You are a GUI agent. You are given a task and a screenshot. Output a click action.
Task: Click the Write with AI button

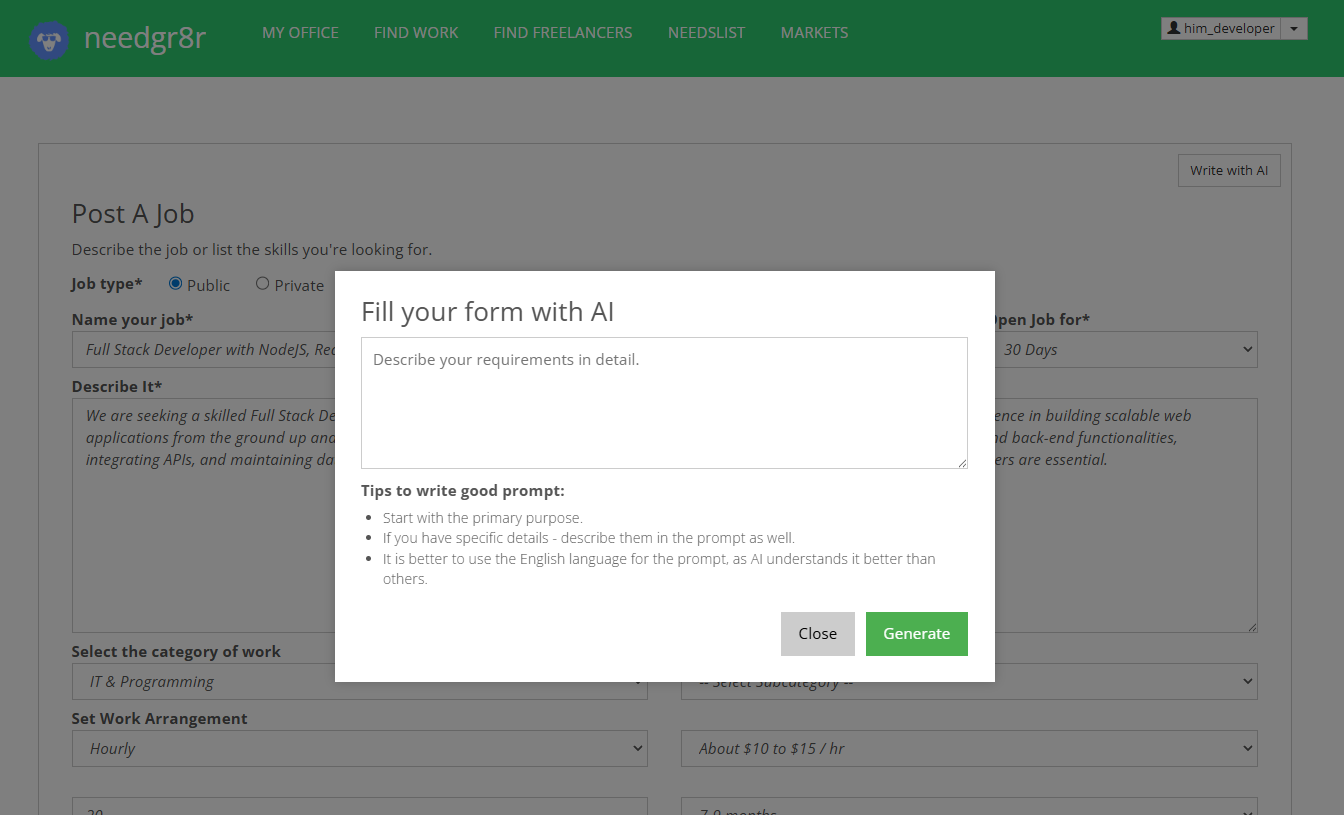1229,170
